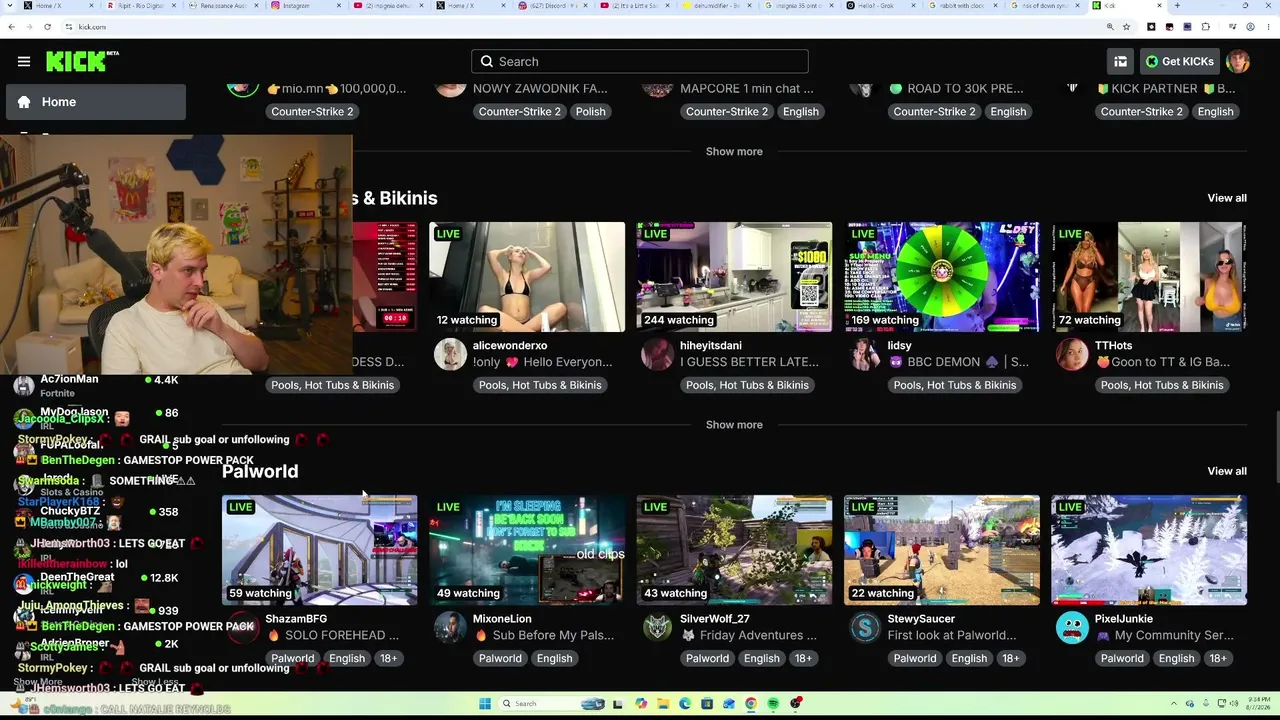The width and height of the screenshot is (1280, 720).
Task: Open lidsy channel avatar
Action: pos(864,354)
